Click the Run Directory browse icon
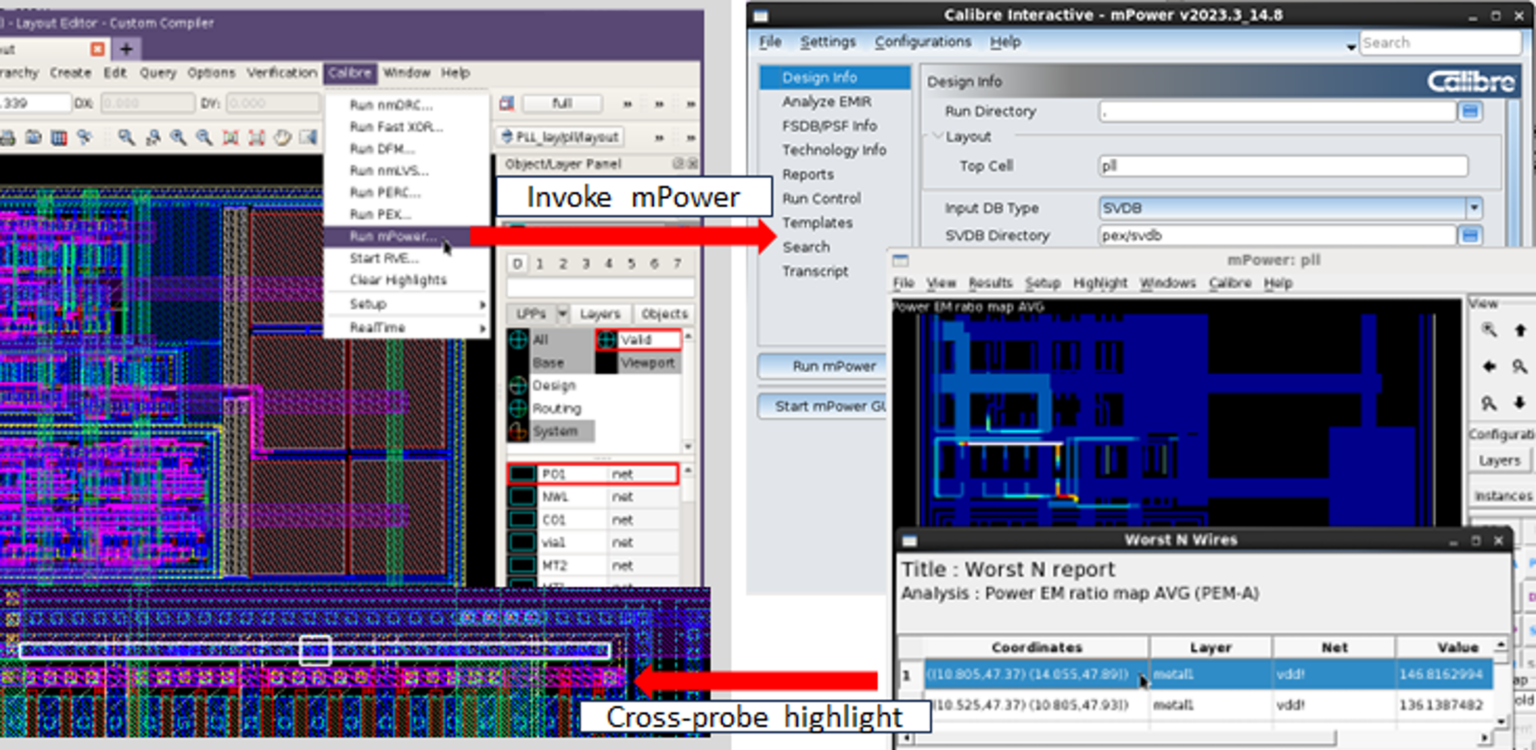 pos(1468,111)
